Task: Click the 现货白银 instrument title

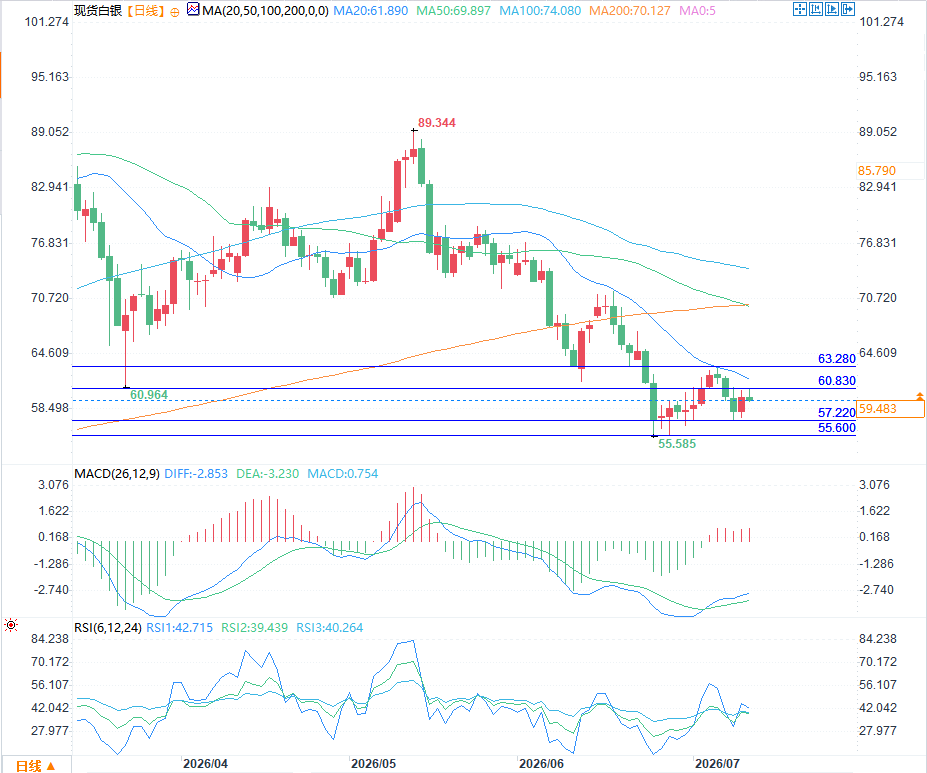Action: point(98,11)
